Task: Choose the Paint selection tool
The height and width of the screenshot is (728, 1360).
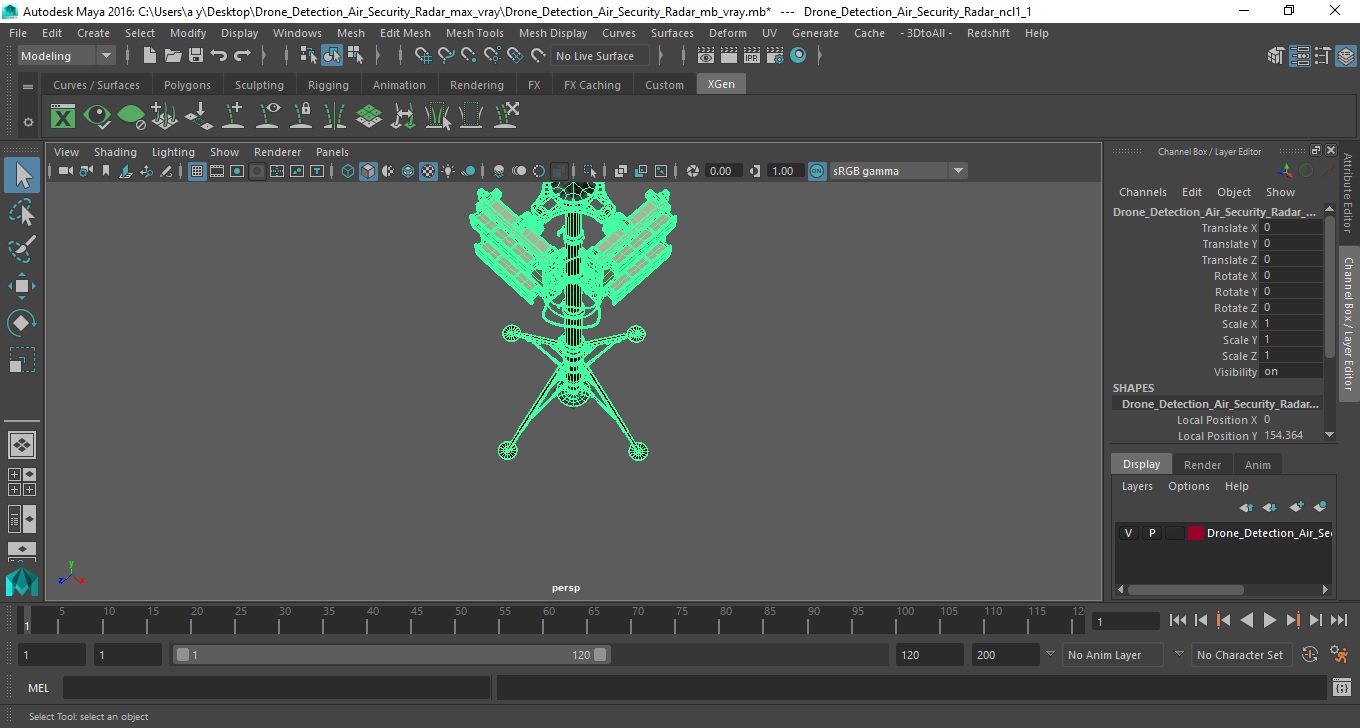Action: [x=22, y=249]
